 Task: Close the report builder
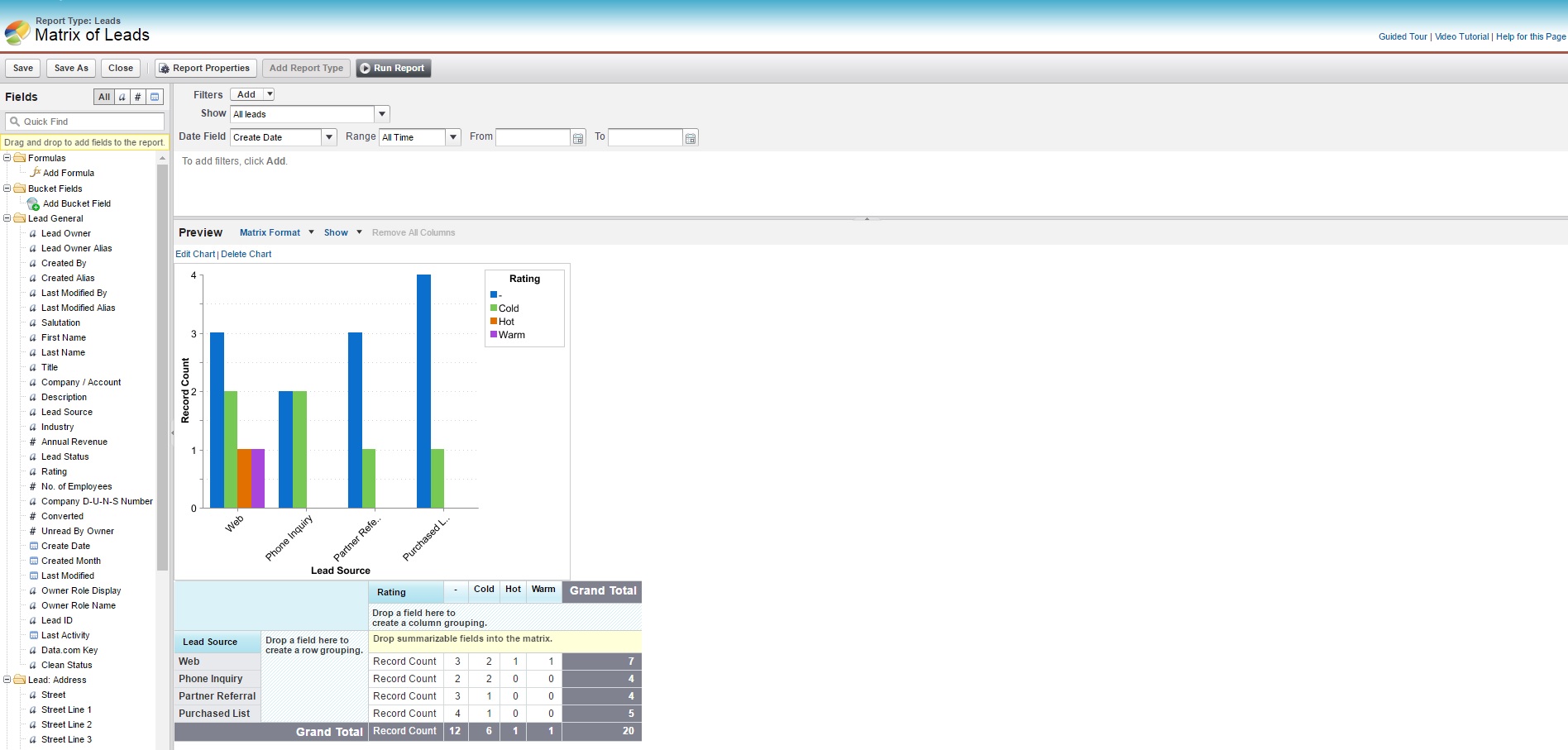point(121,68)
